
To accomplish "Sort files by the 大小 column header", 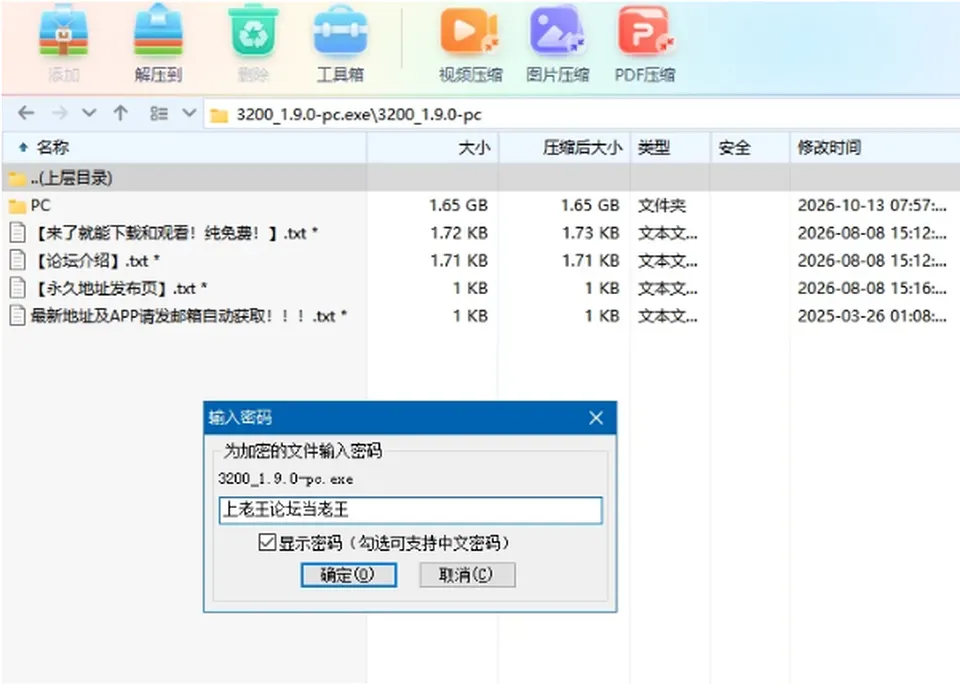I will tap(474, 148).
